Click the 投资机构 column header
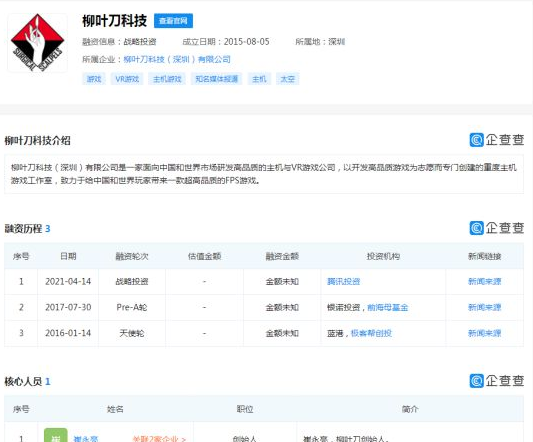This screenshot has height=442, width=533. pos(383,256)
